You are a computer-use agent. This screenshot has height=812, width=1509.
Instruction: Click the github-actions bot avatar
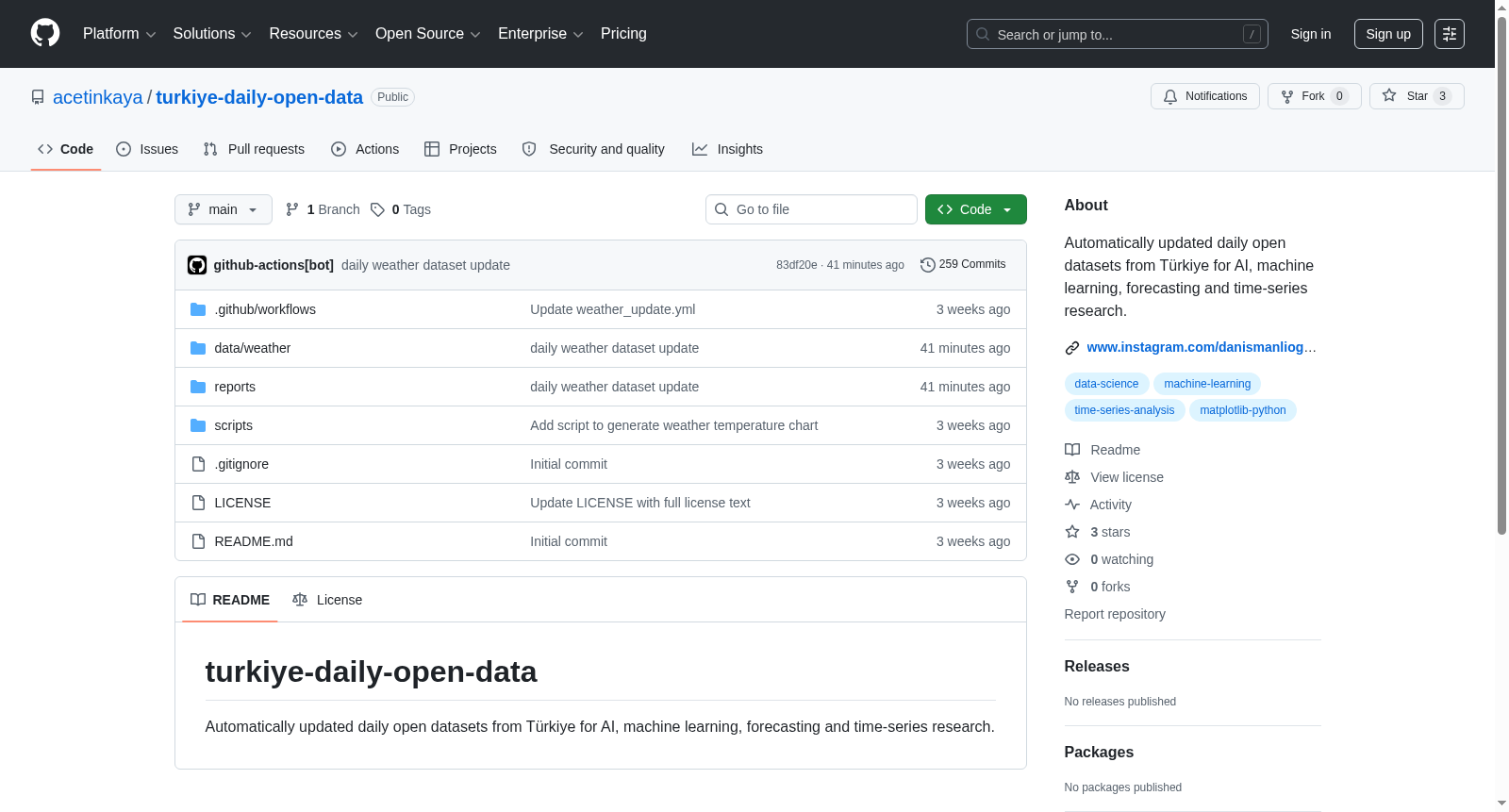[x=197, y=265]
